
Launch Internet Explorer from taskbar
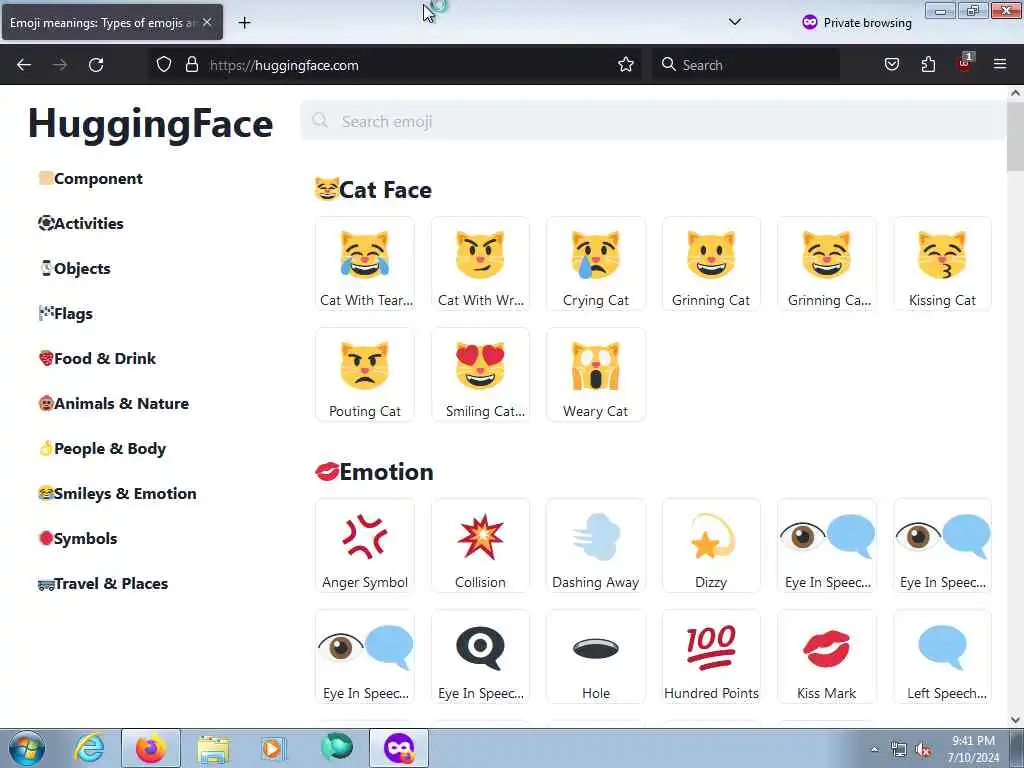[89, 748]
